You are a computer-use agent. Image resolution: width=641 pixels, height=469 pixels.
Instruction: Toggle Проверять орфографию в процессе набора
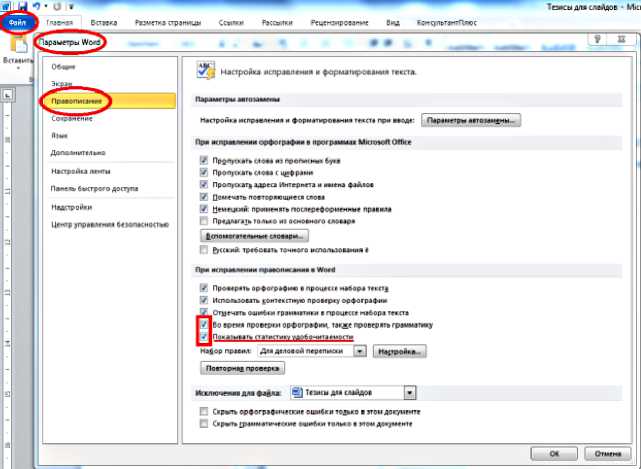pos(204,288)
